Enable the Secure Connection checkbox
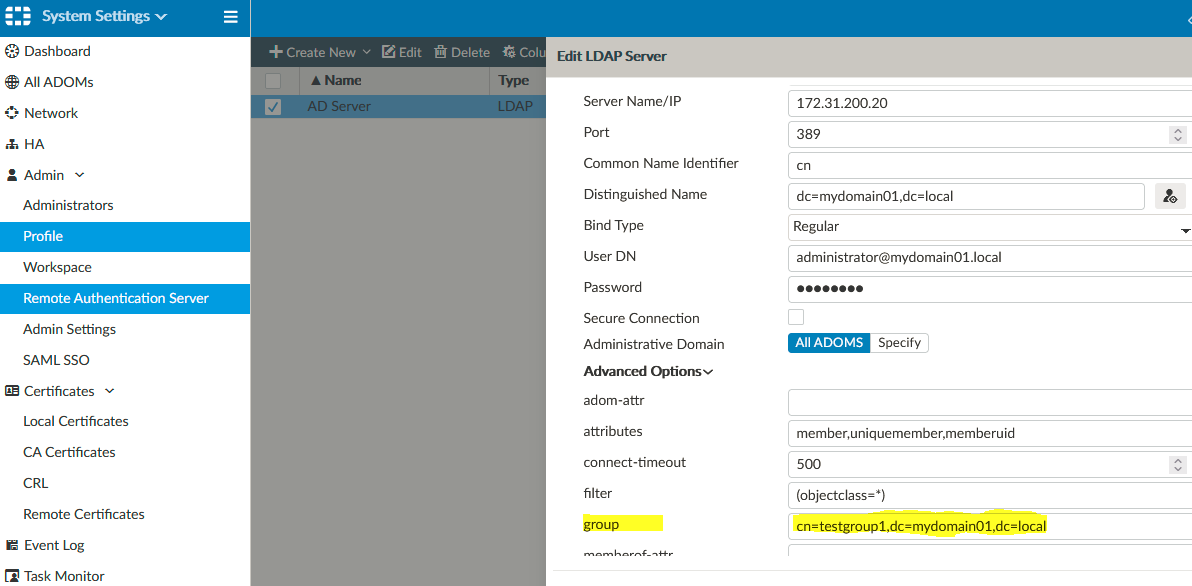This screenshot has width=1192, height=586. [796, 317]
